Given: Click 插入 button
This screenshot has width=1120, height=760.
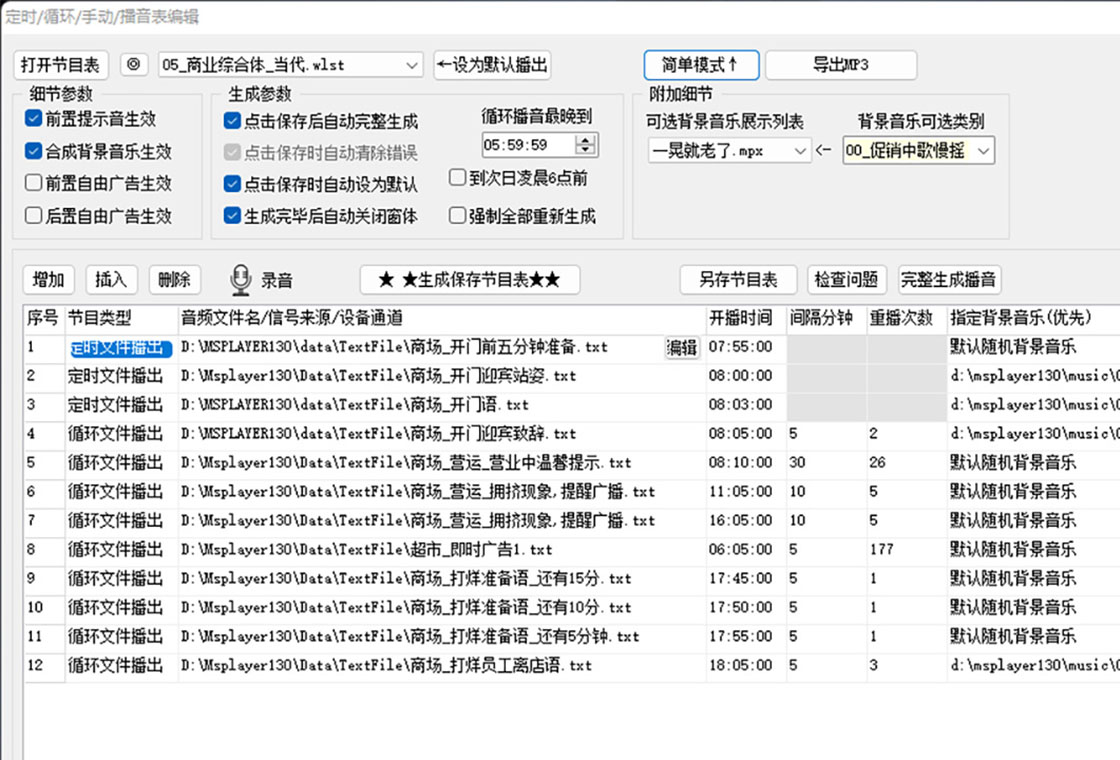Looking at the screenshot, I should click(x=111, y=279).
